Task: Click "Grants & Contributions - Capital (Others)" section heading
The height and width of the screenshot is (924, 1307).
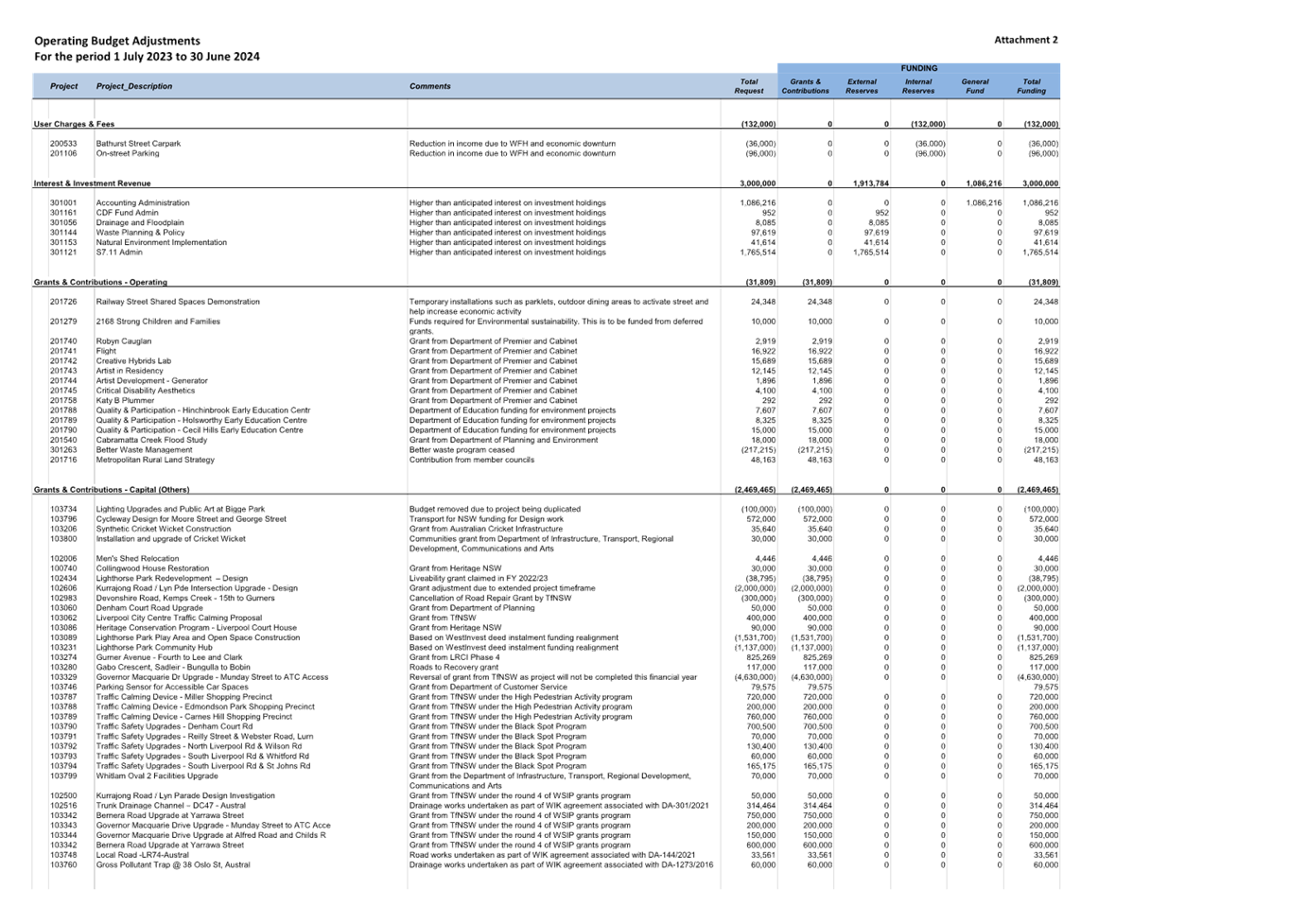Action: tap(112, 490)
